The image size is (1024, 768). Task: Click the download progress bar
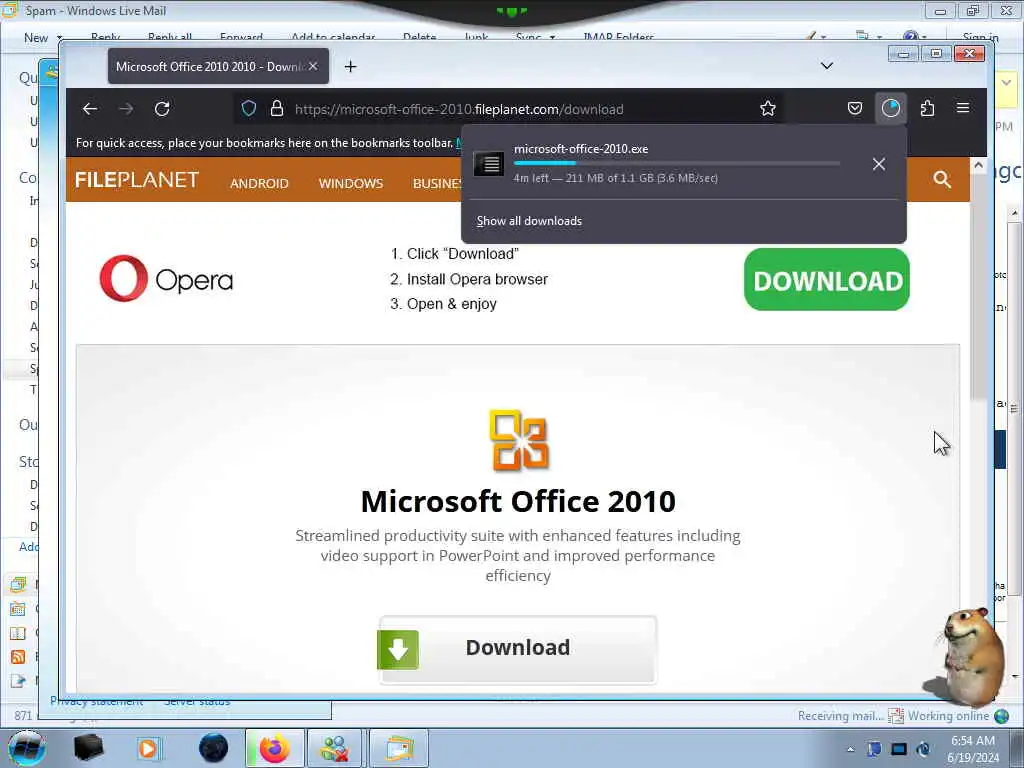[677, 163]
